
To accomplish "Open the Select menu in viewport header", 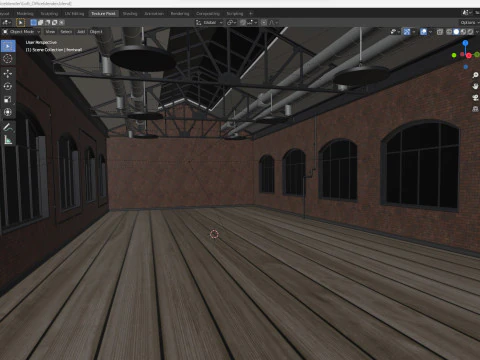I will pos(66,32).
